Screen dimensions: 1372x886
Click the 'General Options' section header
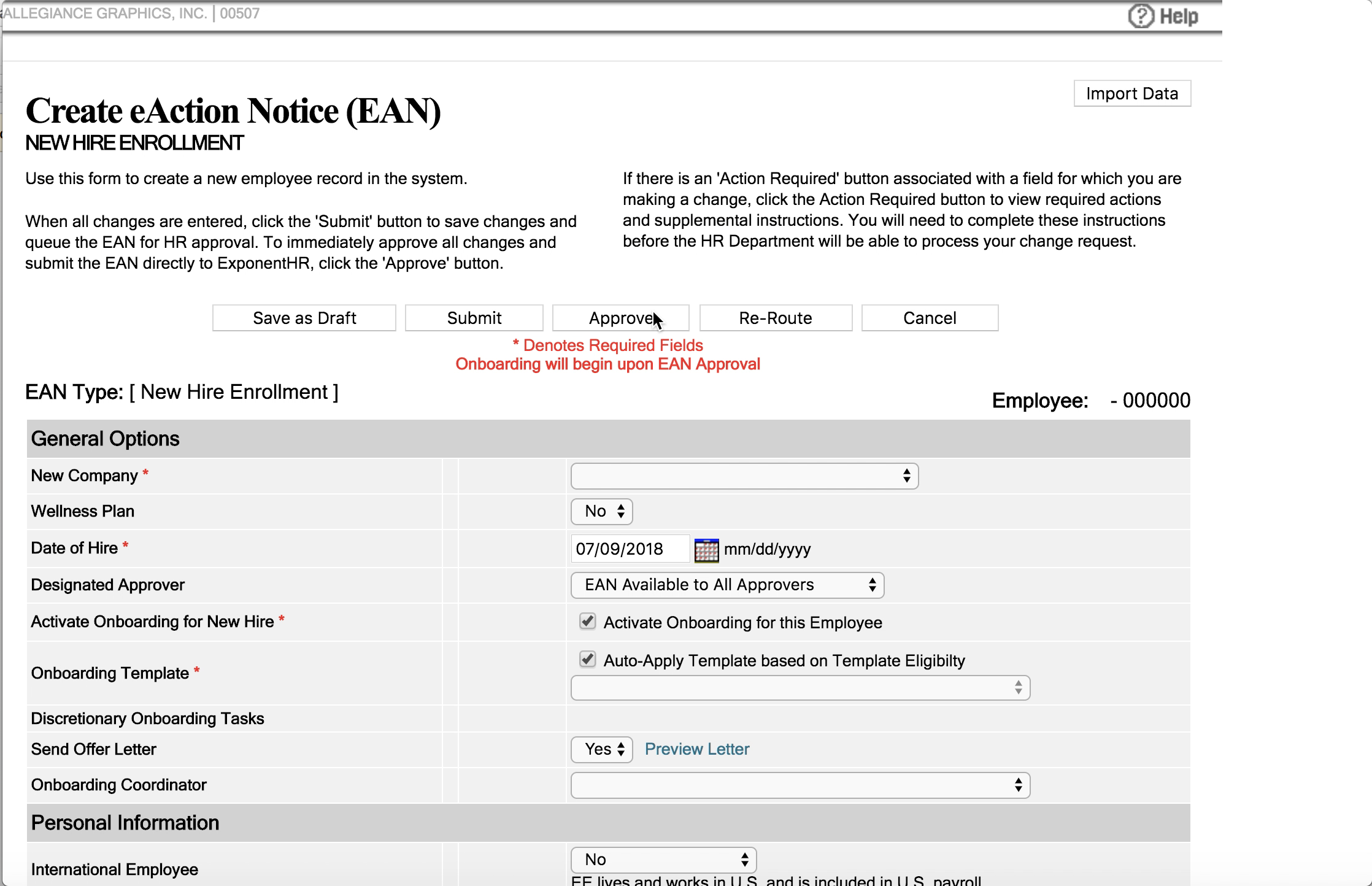coord(608,439)
